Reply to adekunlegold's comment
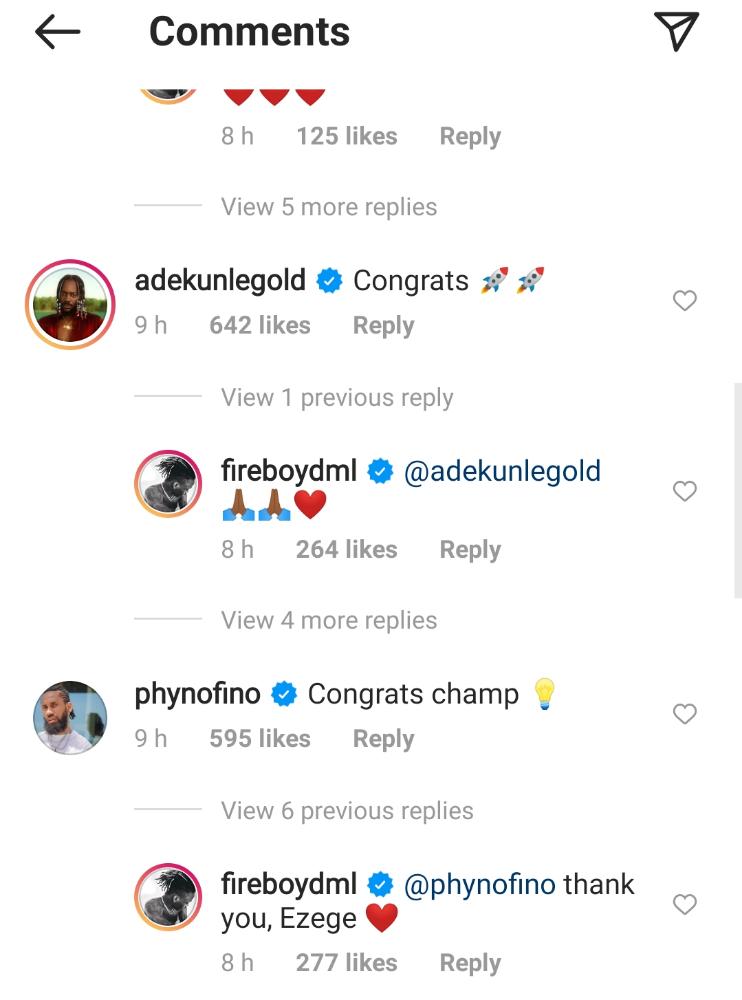The height and width of the screenshot is (1000, 742). pos(383,326)
